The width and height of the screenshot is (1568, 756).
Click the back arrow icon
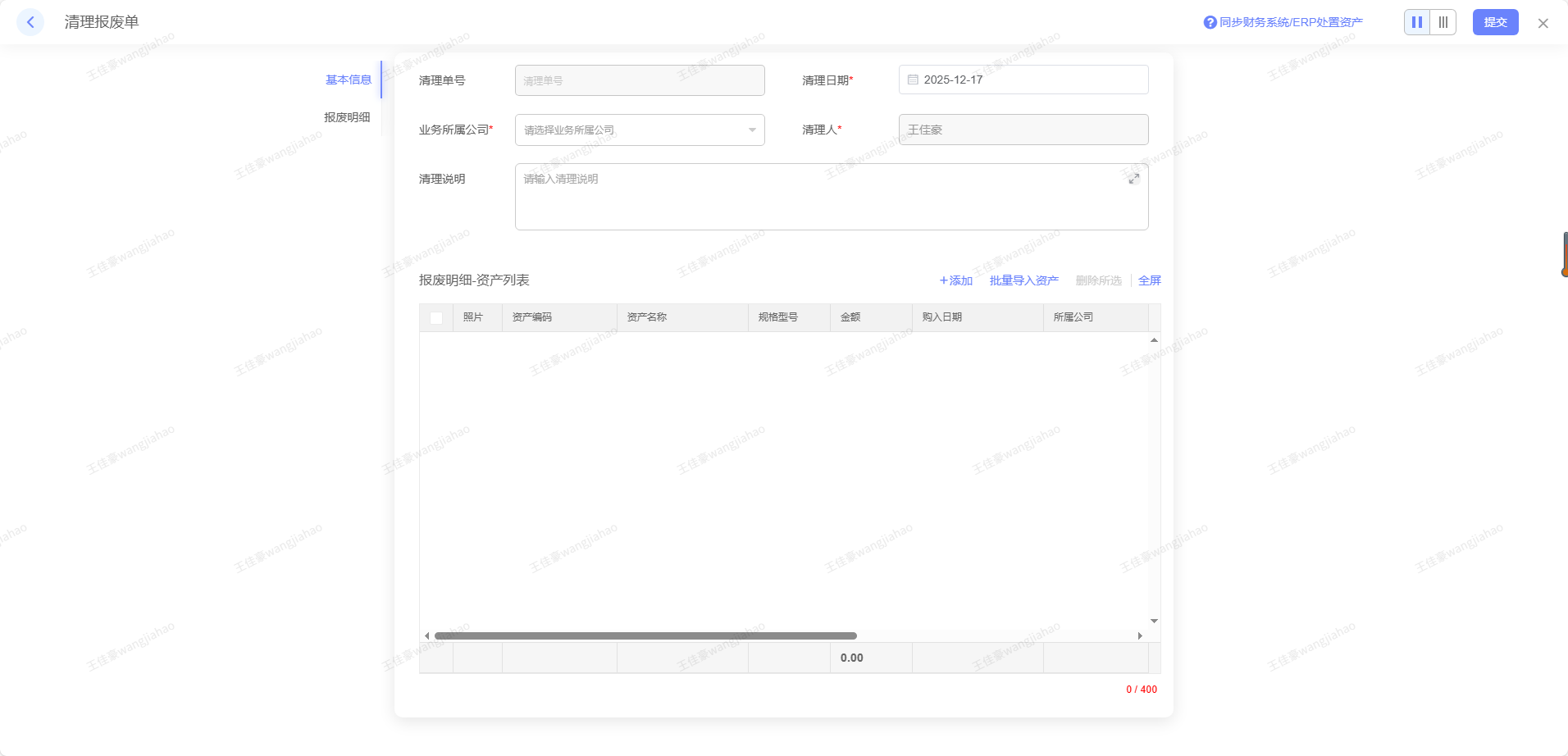[30, 22]
